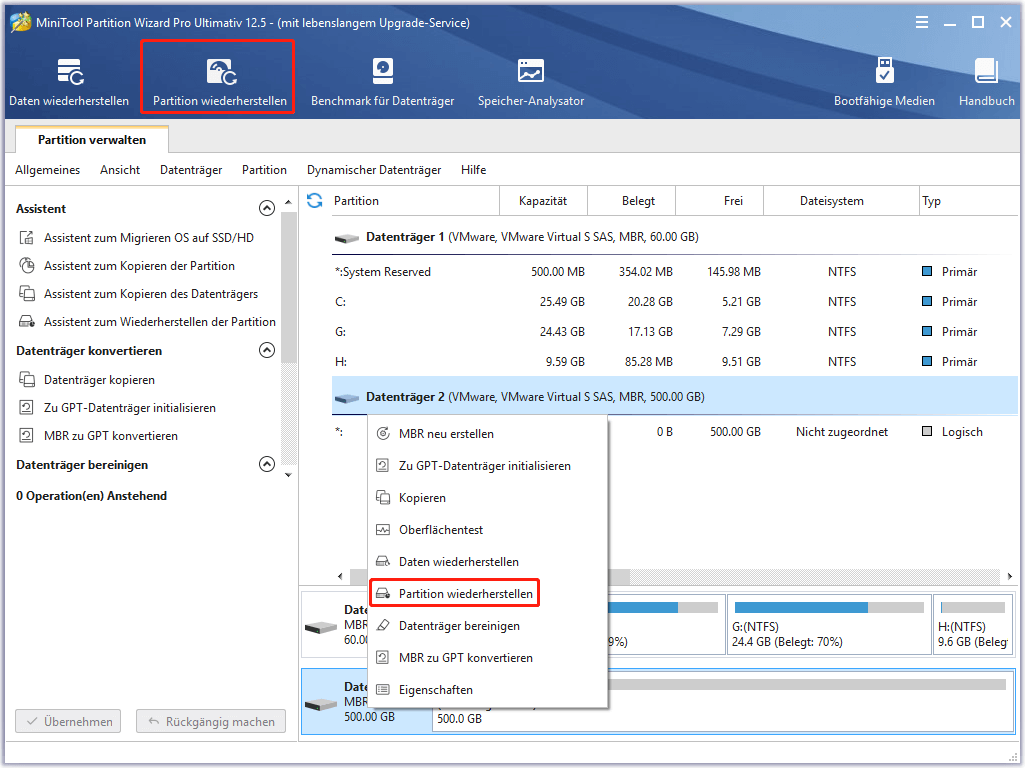
Task: Start Assistent zum Migrieren OS auf SSD/HD
Action: click(149, 238)
